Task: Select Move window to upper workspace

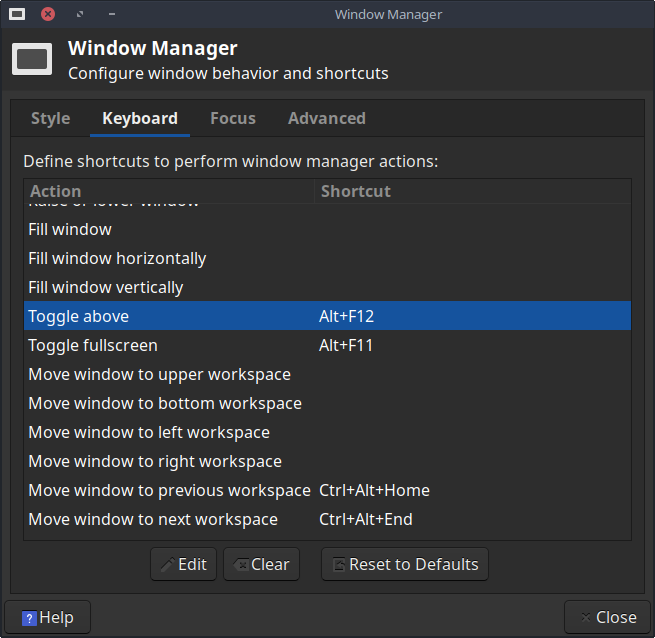Action: tap(328, 374)
